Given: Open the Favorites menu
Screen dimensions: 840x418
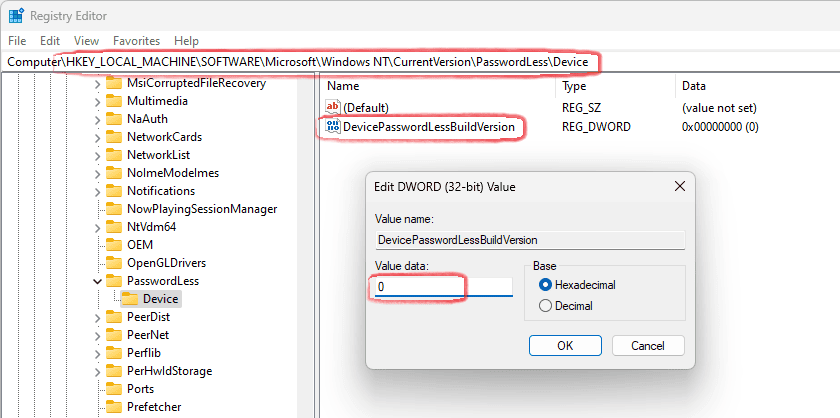Looking at the screenshot, I should (136, 41).
